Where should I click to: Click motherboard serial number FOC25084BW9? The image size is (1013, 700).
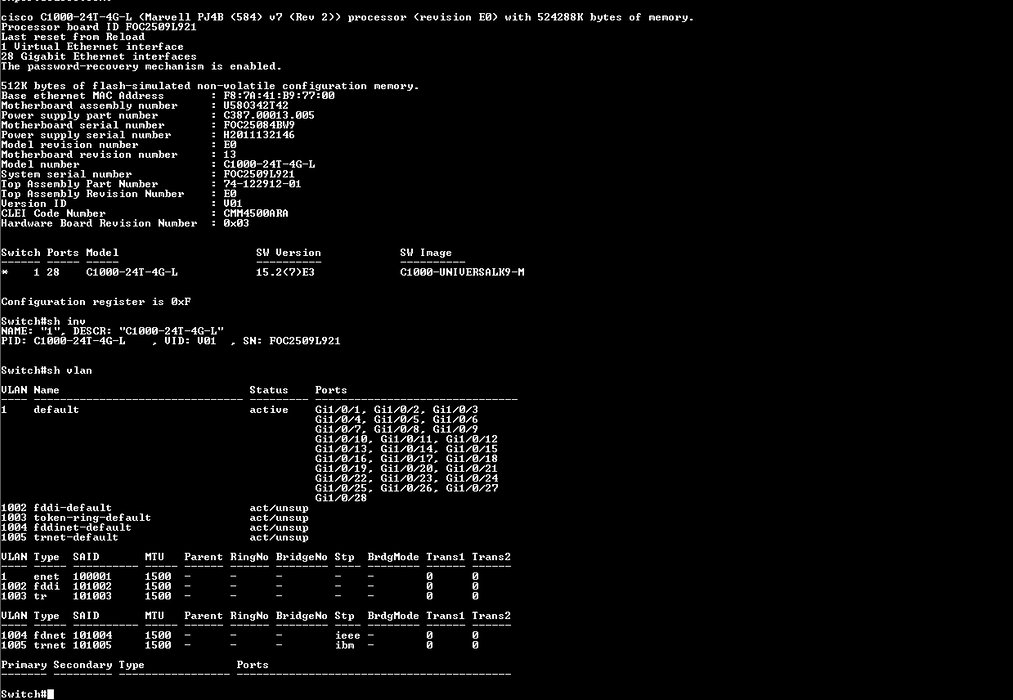(x=259, y=125)
